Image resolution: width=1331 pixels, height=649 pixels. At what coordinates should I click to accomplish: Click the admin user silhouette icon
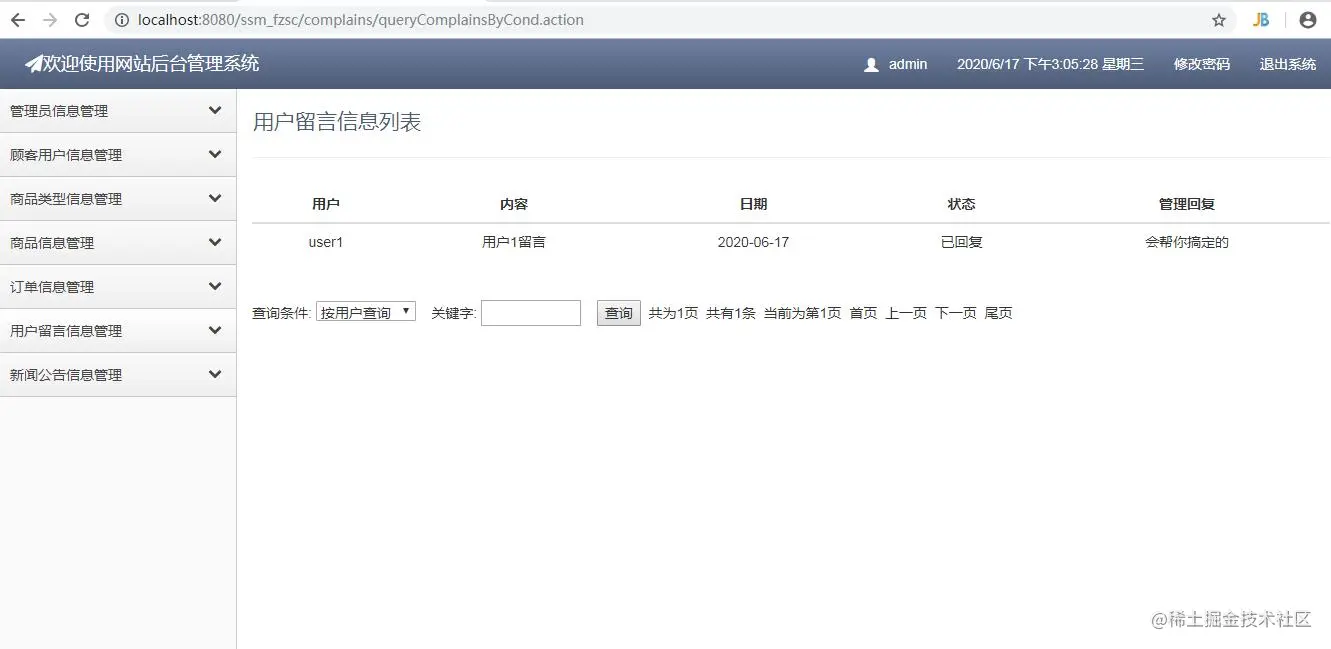click(871, 65)
